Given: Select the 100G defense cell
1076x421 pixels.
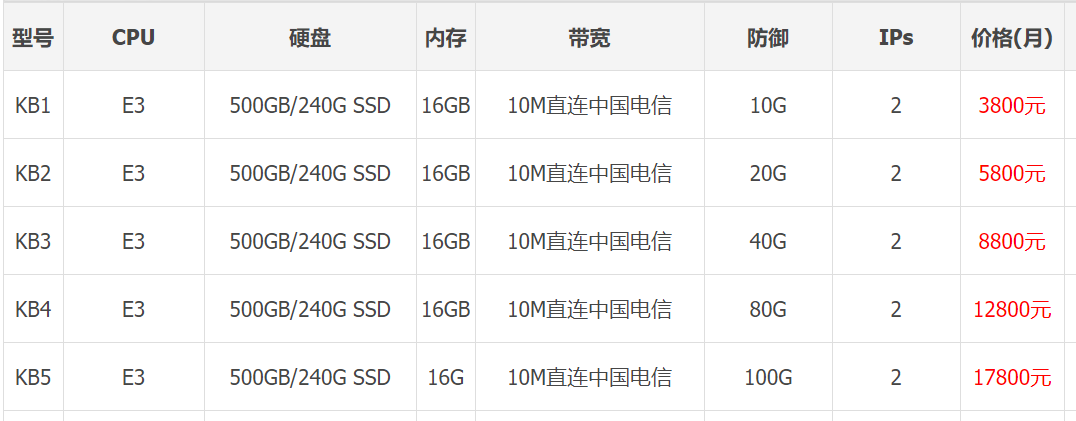Looking at the screenshot, I should click(x=768, y=377).
